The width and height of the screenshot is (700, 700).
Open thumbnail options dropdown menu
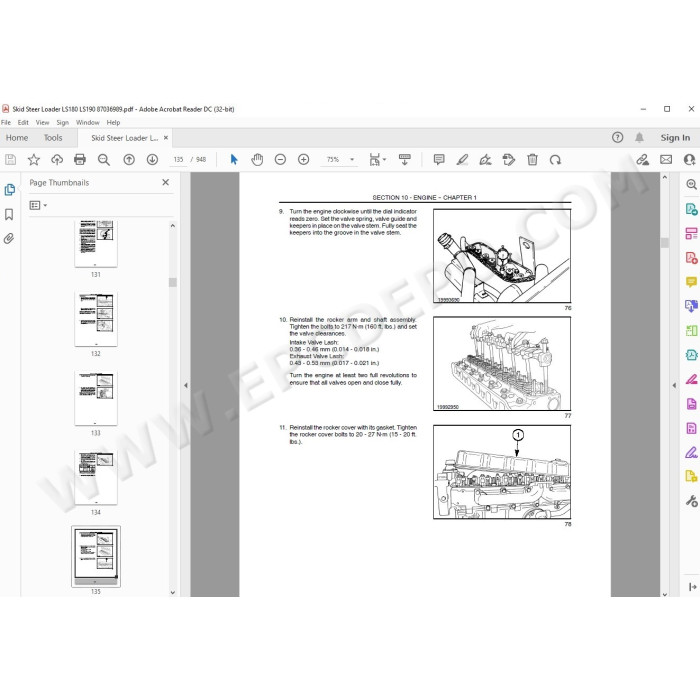pyautogui.click(x=38, y=205)
